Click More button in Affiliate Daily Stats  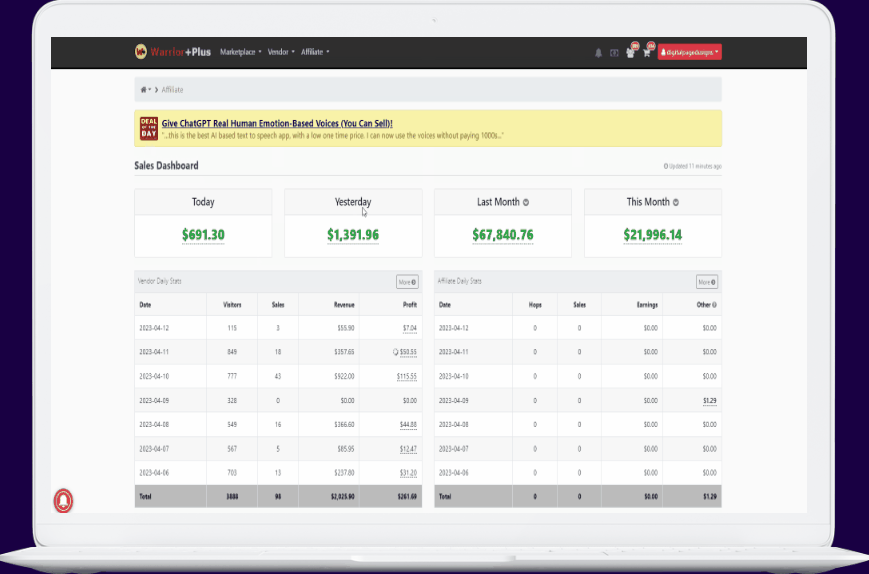(x=706, y=282)
